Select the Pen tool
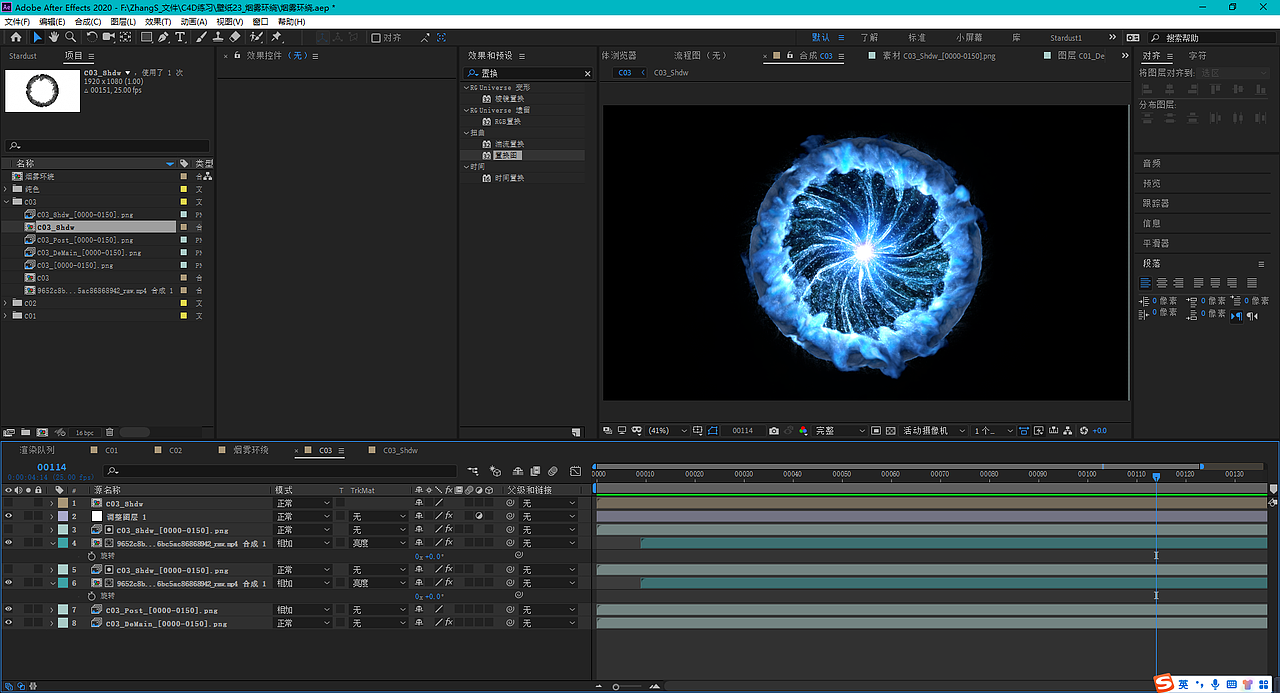The width and height of the screenshot is (1280, 693). coord(163,37)
